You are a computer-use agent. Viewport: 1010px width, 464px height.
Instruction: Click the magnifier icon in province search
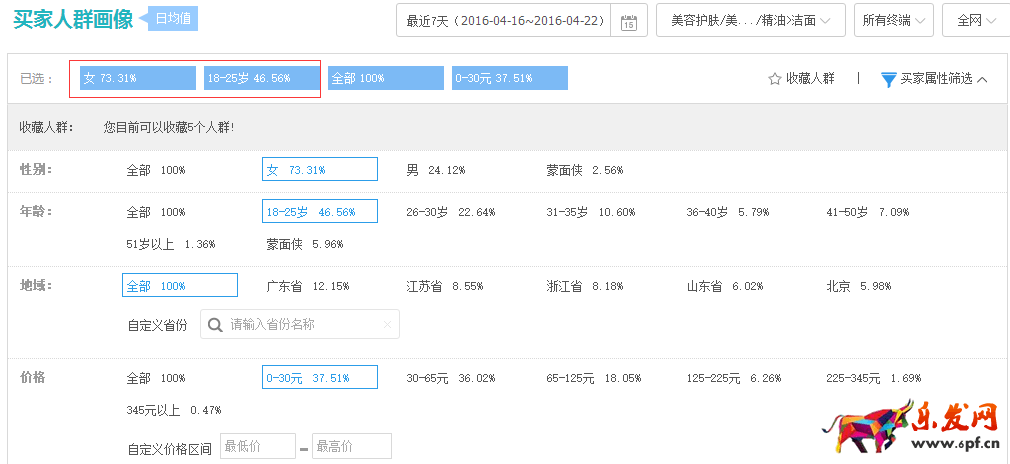click(215, 325)
